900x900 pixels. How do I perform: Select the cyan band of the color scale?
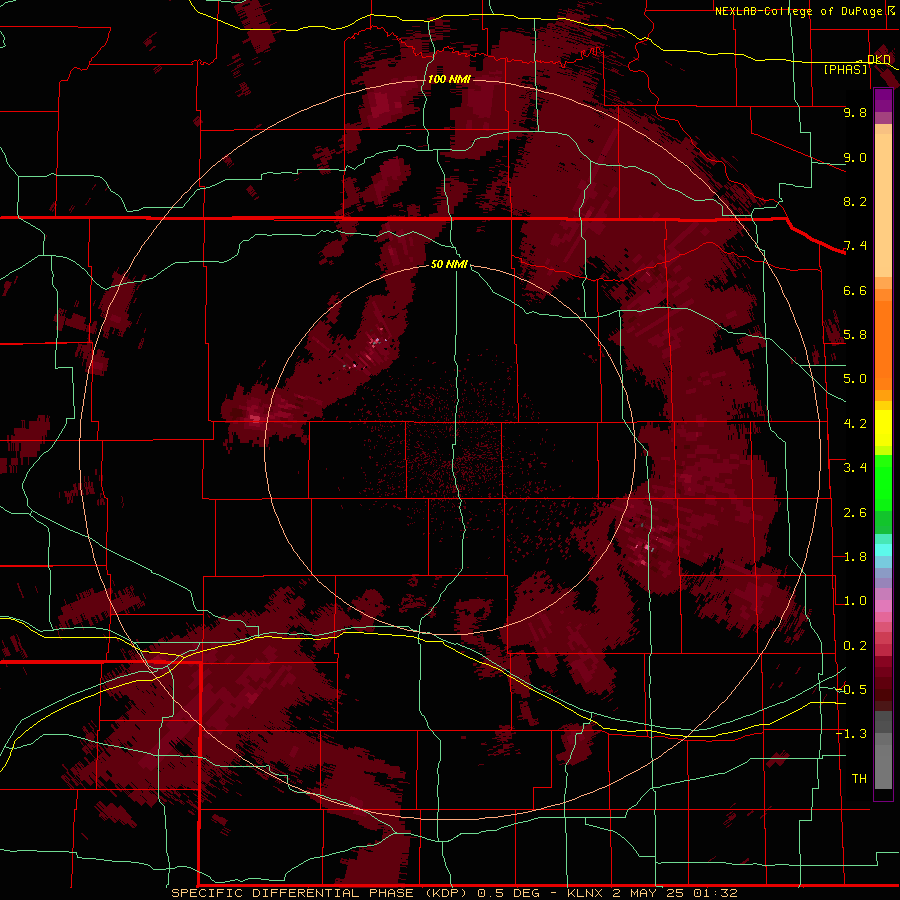click(x=883, y=550)
